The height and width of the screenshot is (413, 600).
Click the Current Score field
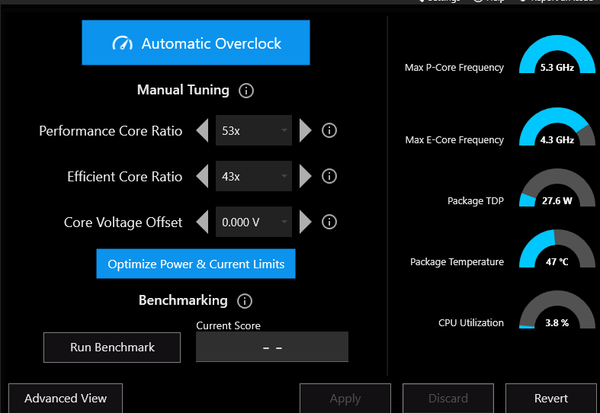click(272, 347)
